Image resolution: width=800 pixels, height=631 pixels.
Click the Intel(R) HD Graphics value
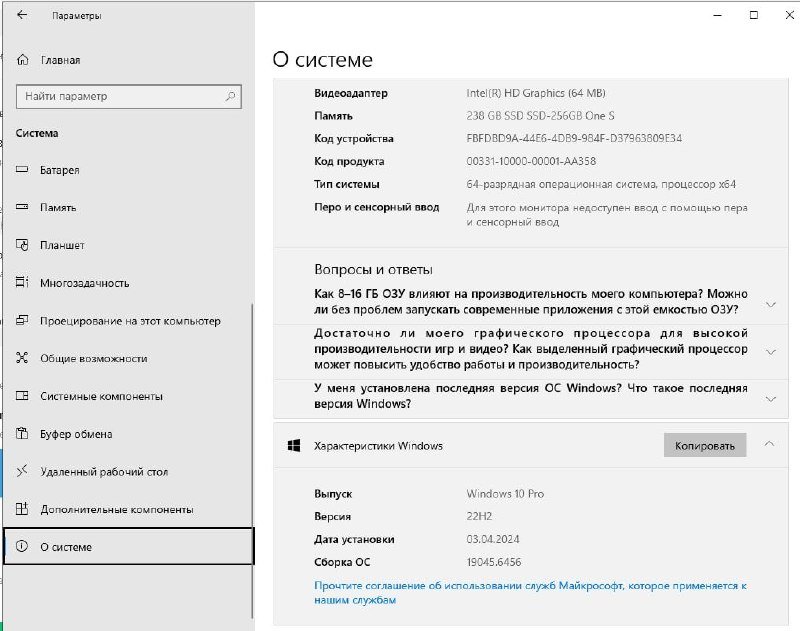coord(536,93)
